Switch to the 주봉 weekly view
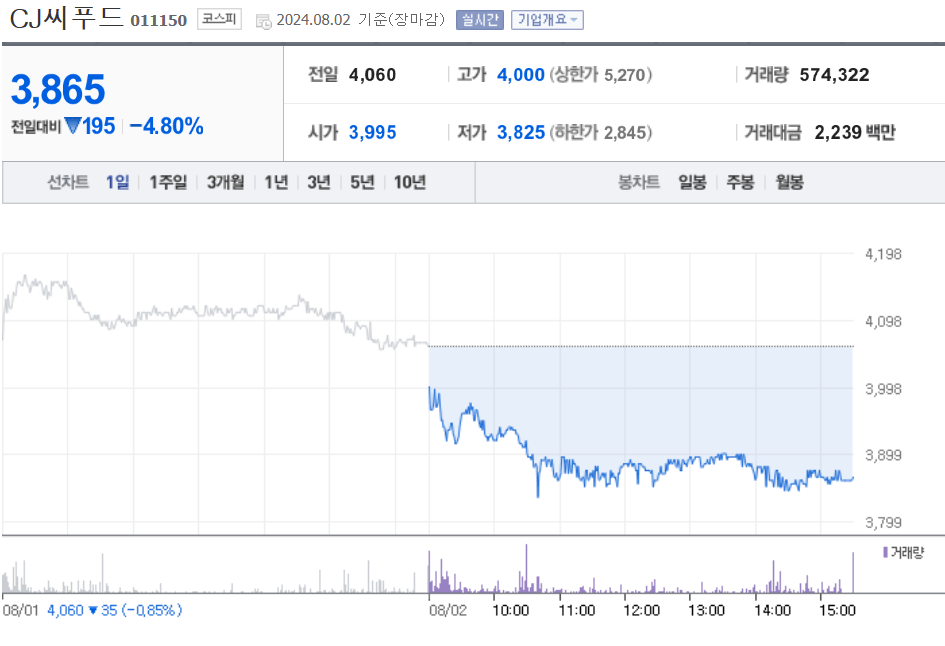The height and width of the screenshot is (646, 945). 739,183
